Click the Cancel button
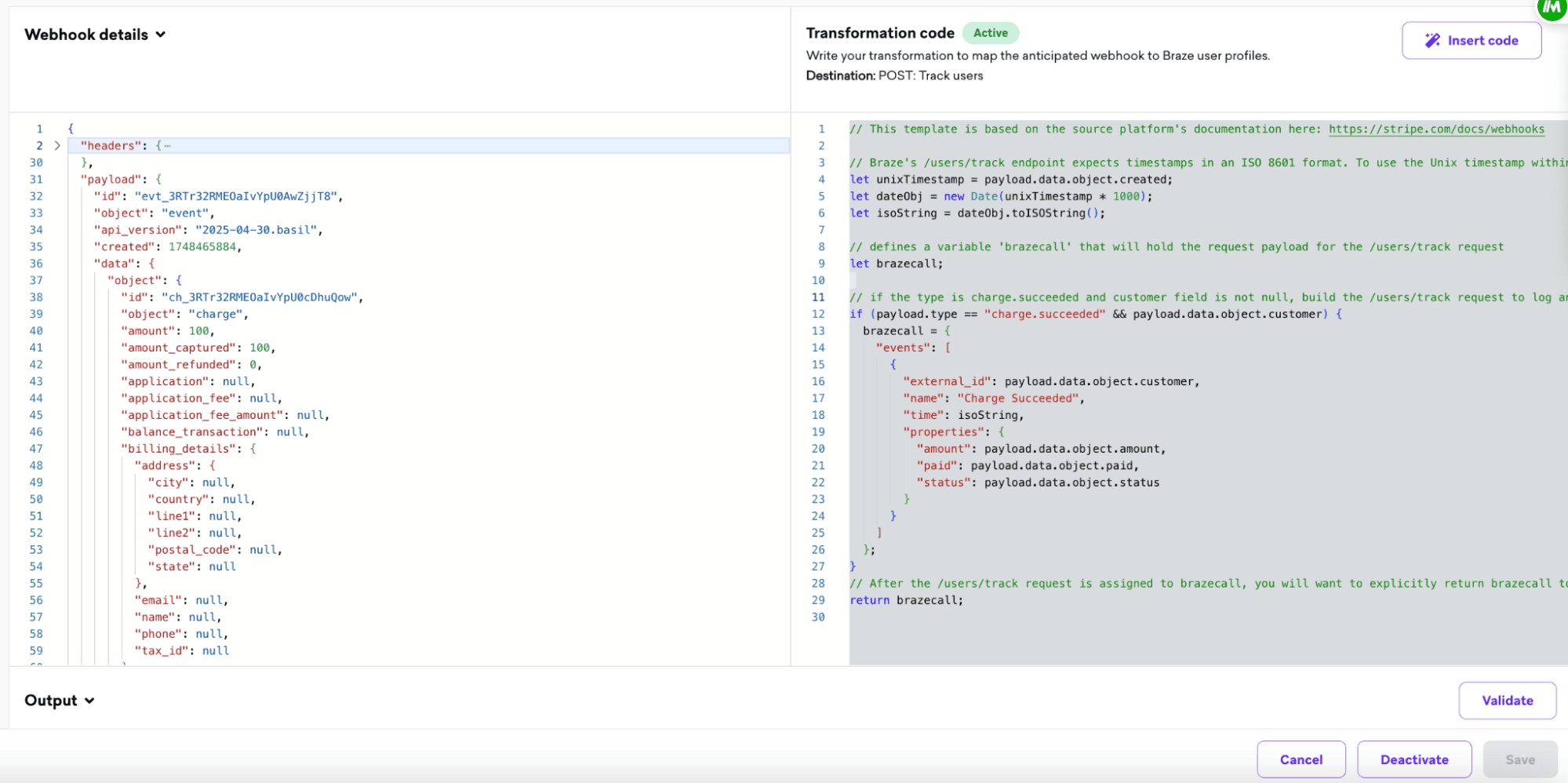1568x783 pixels. [x=1301, y=759]
